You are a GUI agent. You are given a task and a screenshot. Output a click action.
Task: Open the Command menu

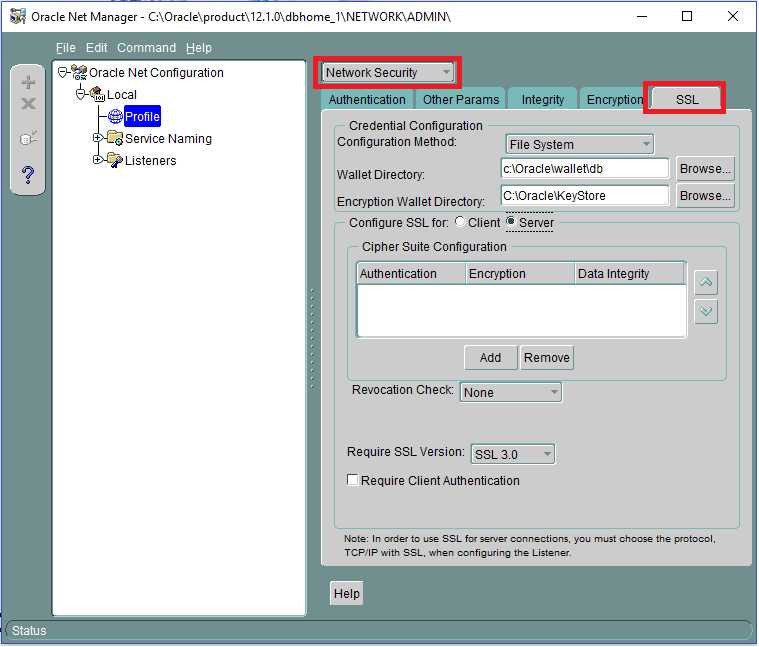146,47
